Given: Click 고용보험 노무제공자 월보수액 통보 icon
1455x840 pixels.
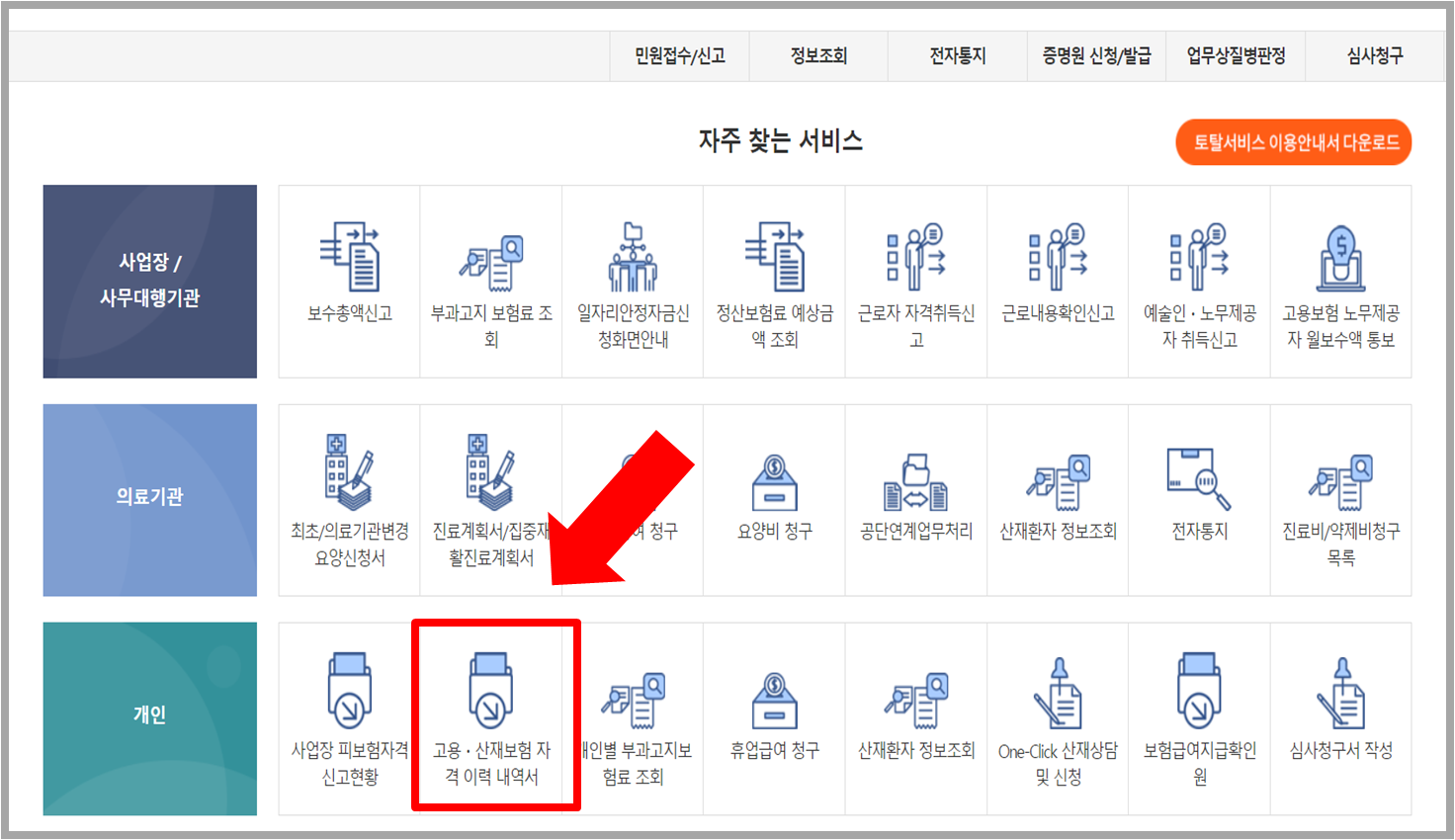Looking at the screenshot, I should pos(1340,280).
